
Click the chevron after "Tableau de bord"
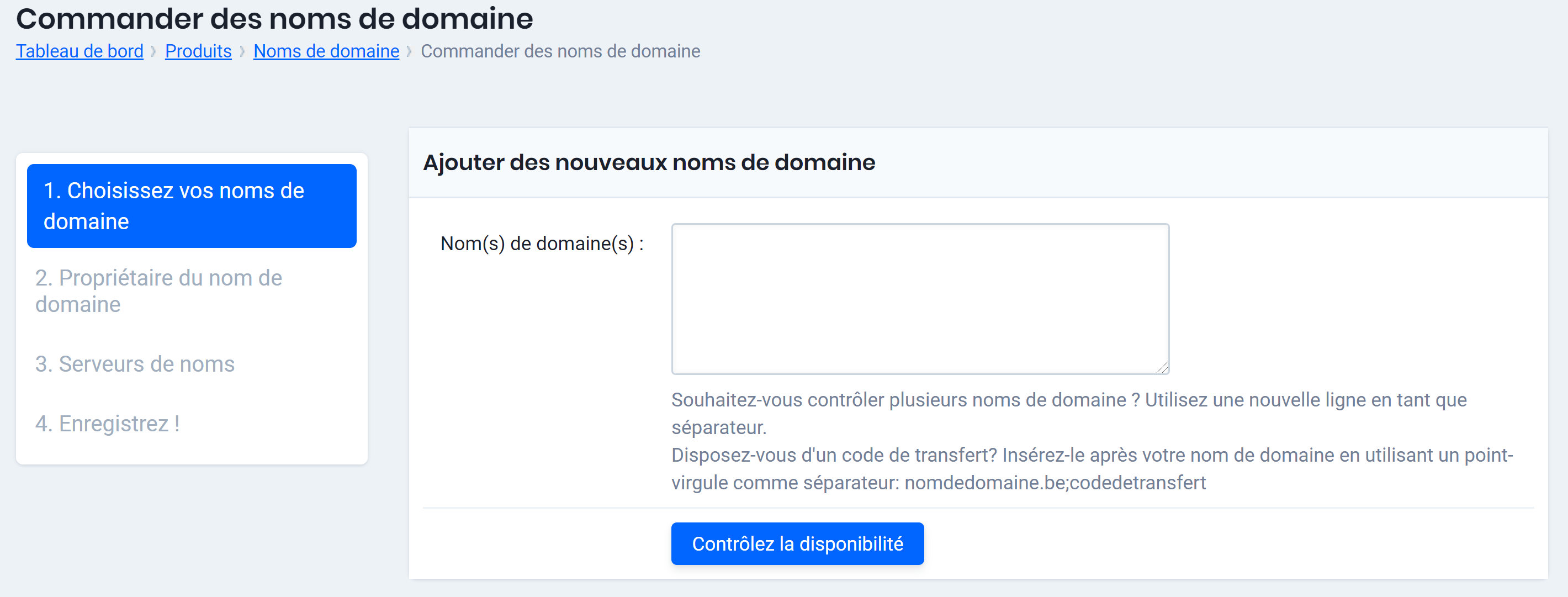[154, 51]
